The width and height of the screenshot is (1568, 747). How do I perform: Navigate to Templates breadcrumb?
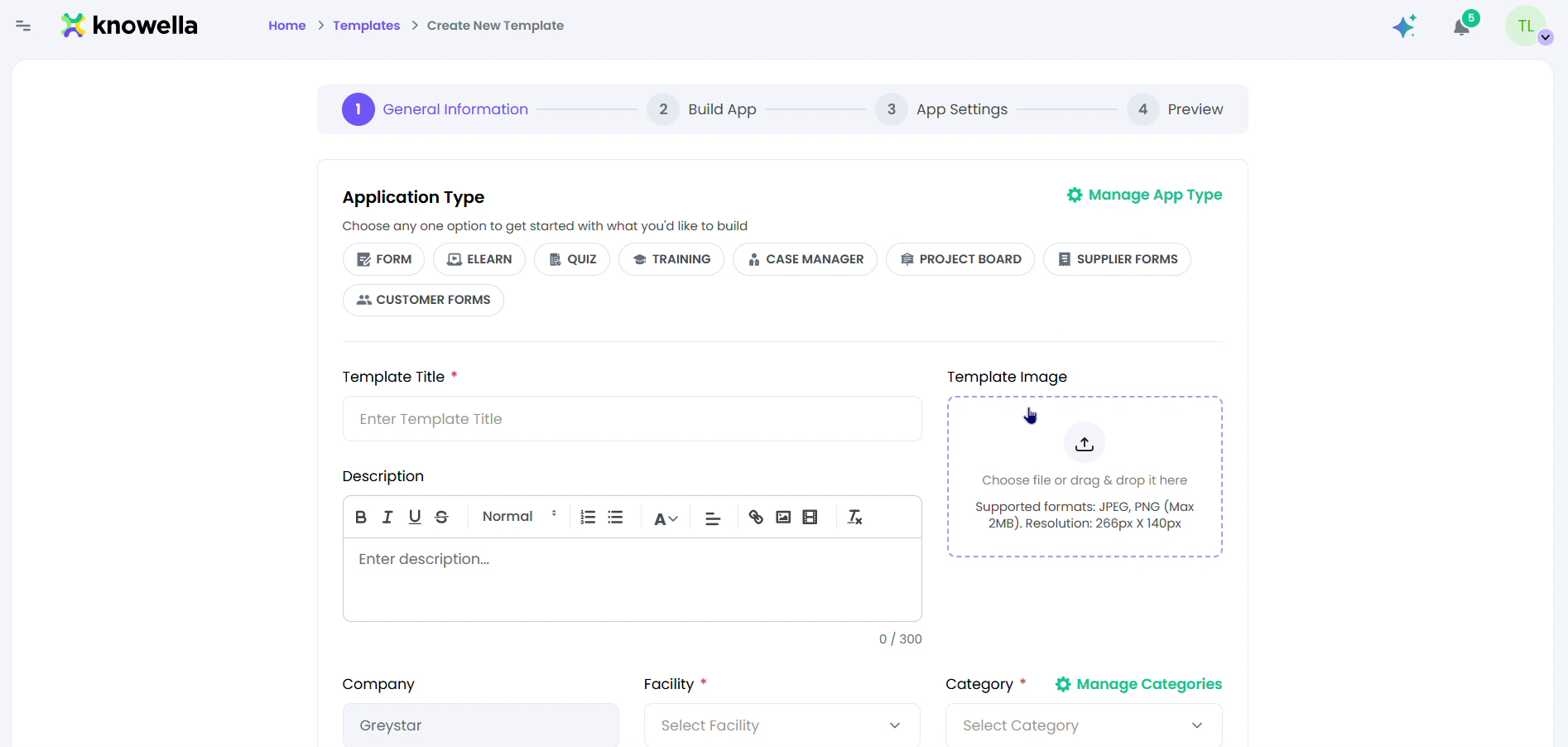[x=366, y=26]
